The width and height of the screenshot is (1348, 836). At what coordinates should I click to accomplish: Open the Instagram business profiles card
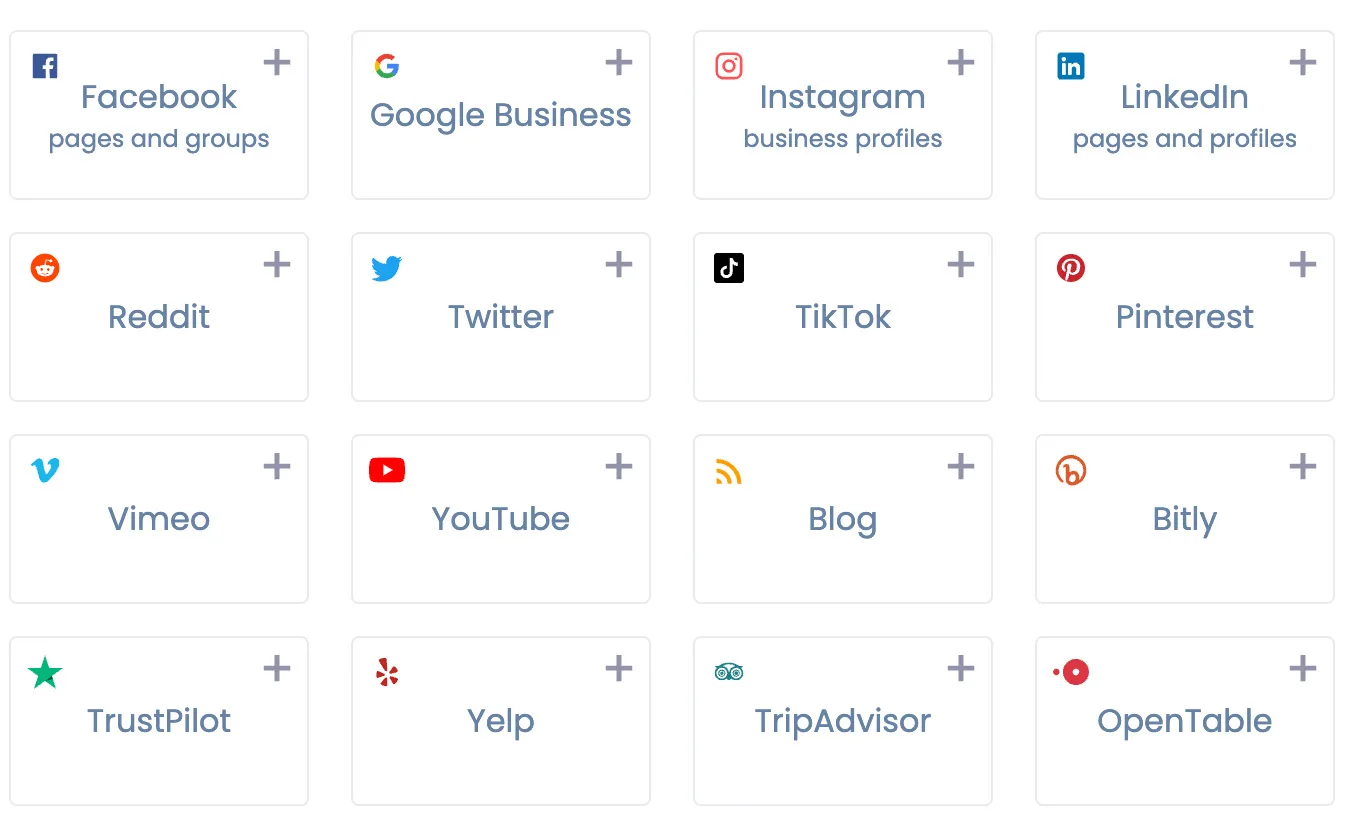(x=842, y=115)
